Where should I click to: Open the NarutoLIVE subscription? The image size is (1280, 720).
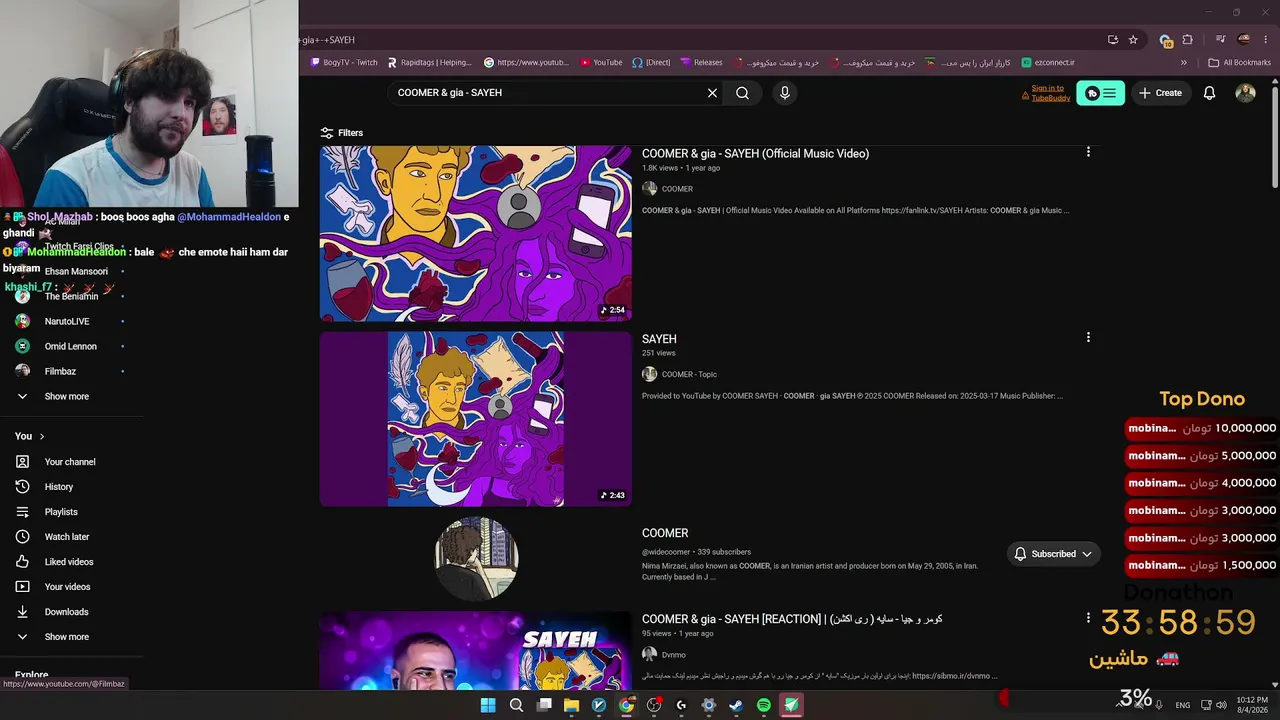click(x=67, y=322)
